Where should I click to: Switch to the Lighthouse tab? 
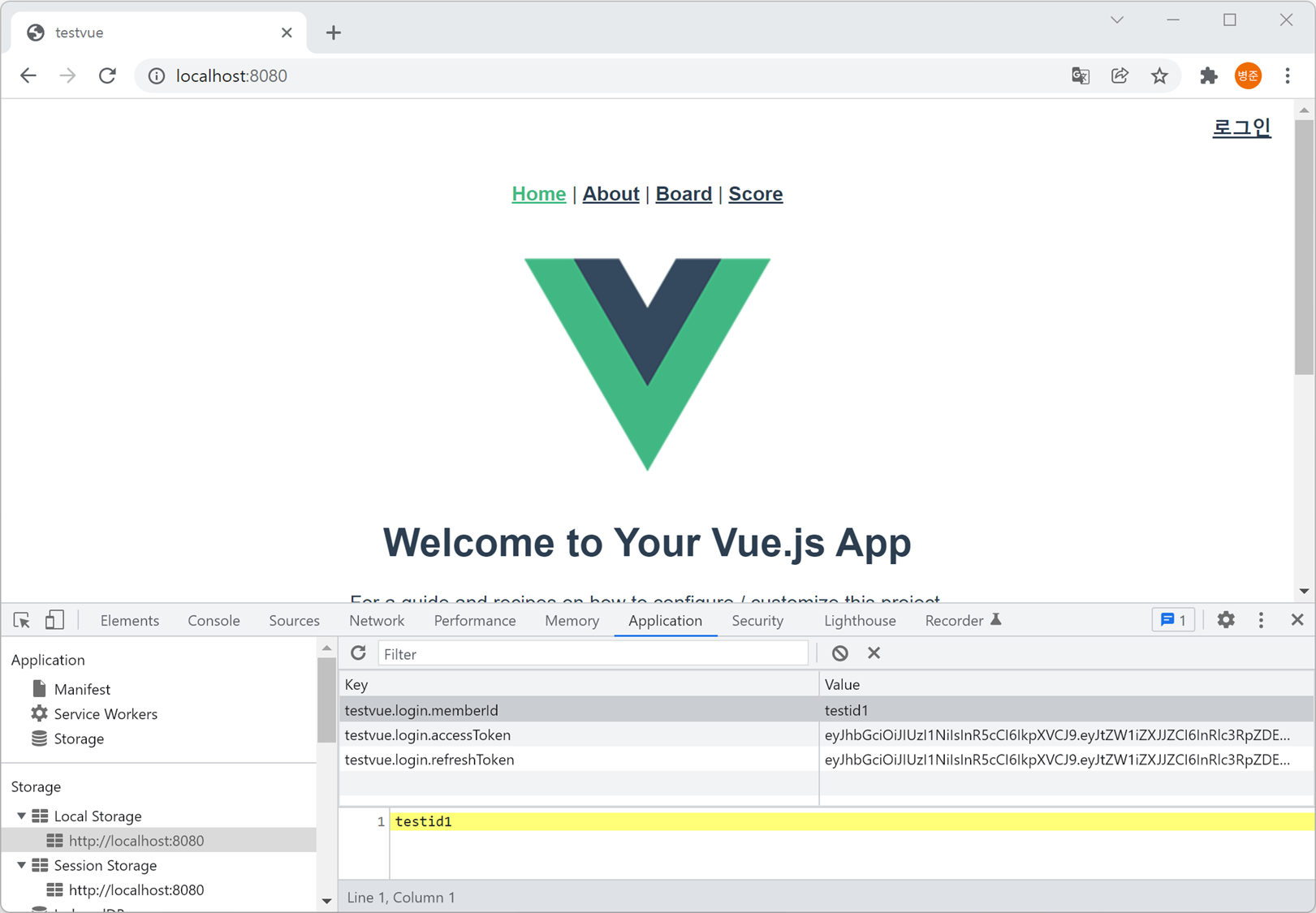pyautogui.click(x=860, y=621)
